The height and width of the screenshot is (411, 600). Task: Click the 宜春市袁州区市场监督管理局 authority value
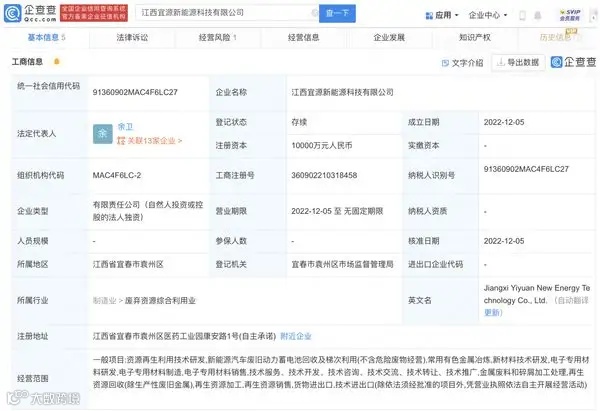342,264
